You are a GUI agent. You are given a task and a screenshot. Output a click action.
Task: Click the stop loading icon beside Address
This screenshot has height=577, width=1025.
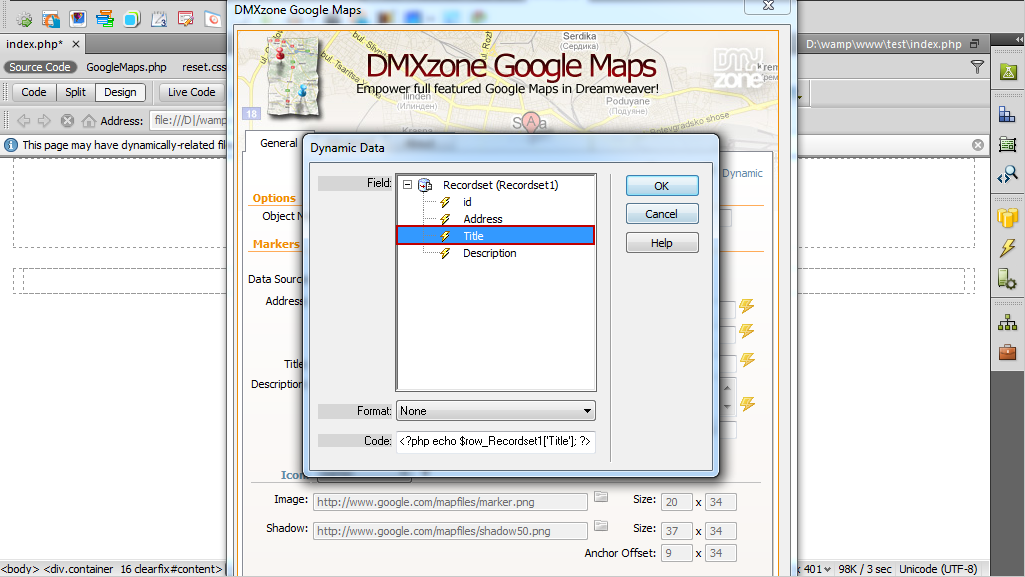point(67,120)
